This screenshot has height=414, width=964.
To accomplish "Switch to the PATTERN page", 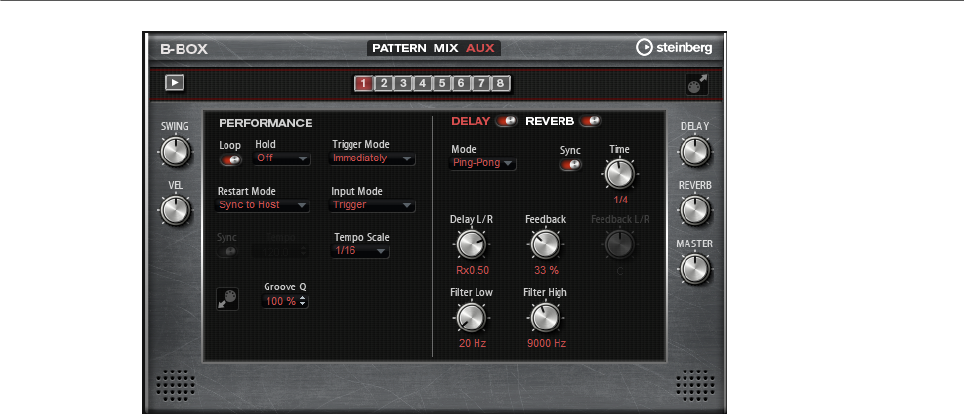I will point(398,48).
